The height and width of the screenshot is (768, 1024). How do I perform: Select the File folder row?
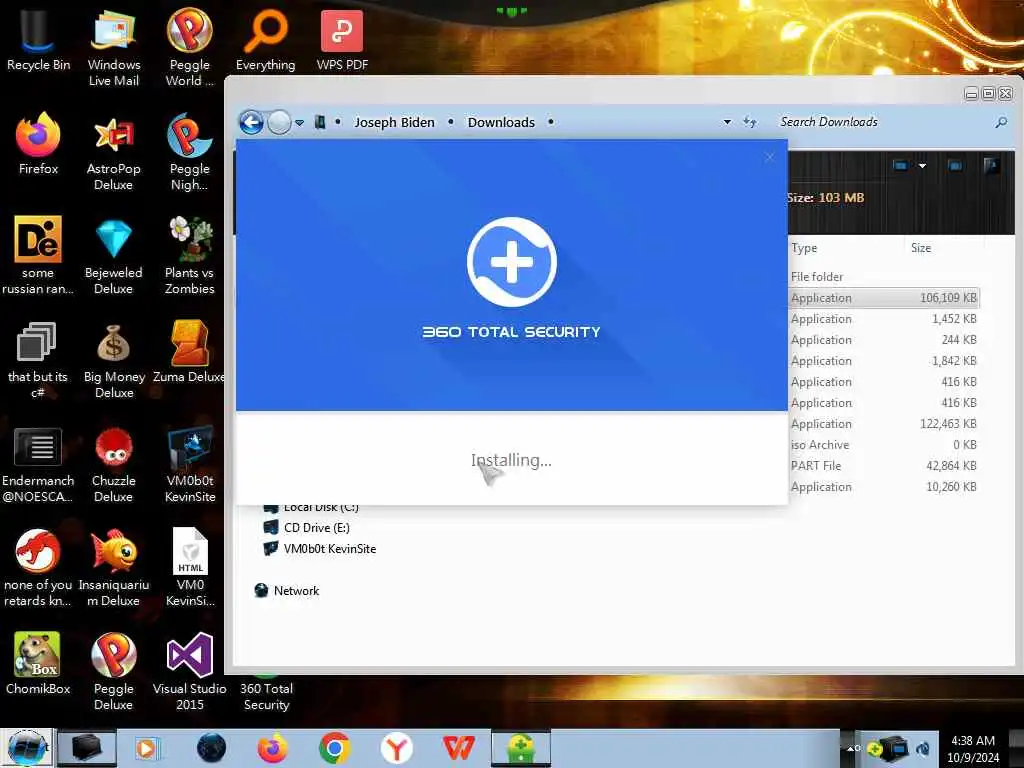[884, 277]
